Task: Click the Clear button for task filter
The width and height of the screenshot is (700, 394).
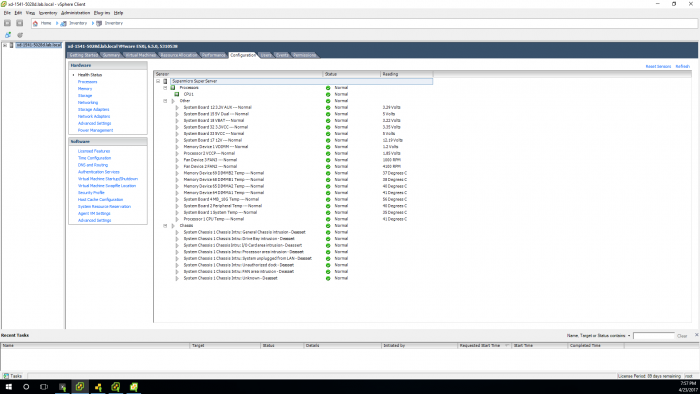Action: [x=682, y=336]
